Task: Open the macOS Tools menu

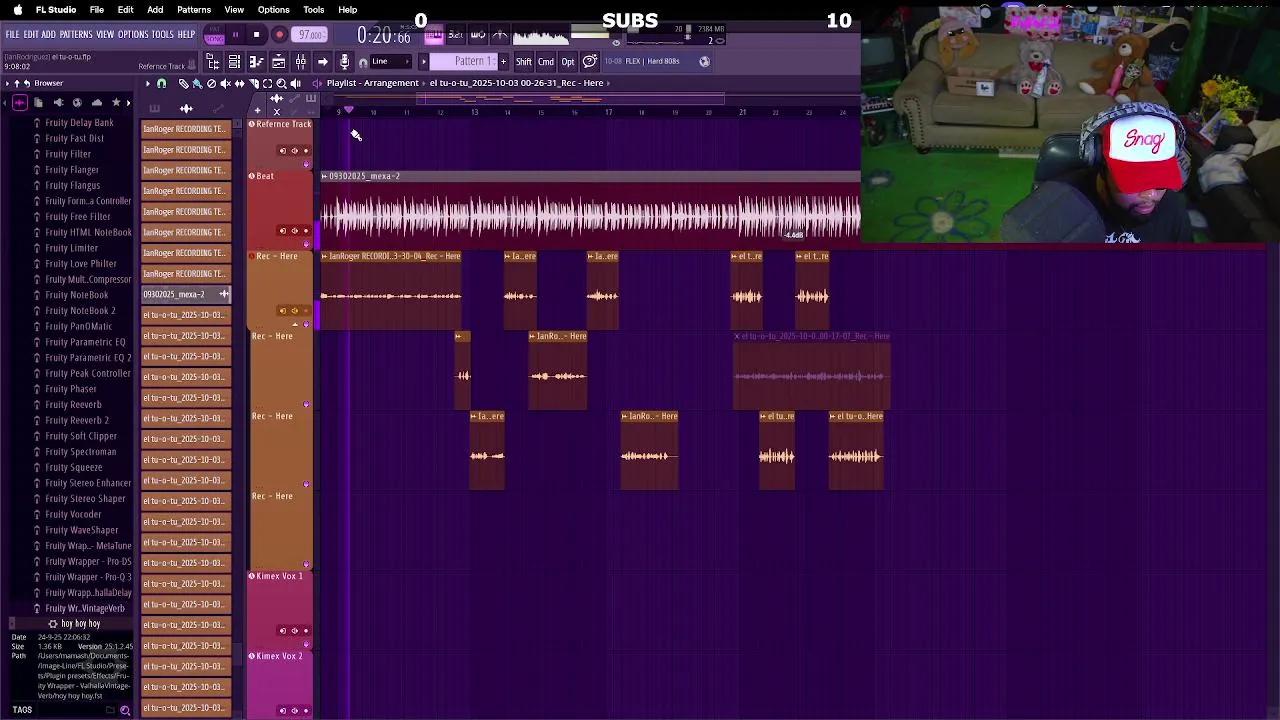Action: click(313, 10)
